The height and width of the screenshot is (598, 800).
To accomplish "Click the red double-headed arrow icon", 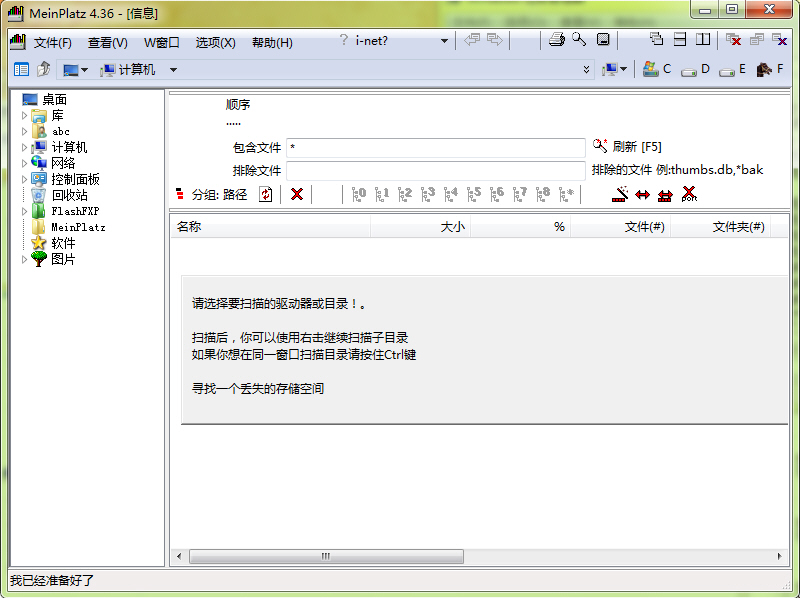I will click(x=642, y=195).
